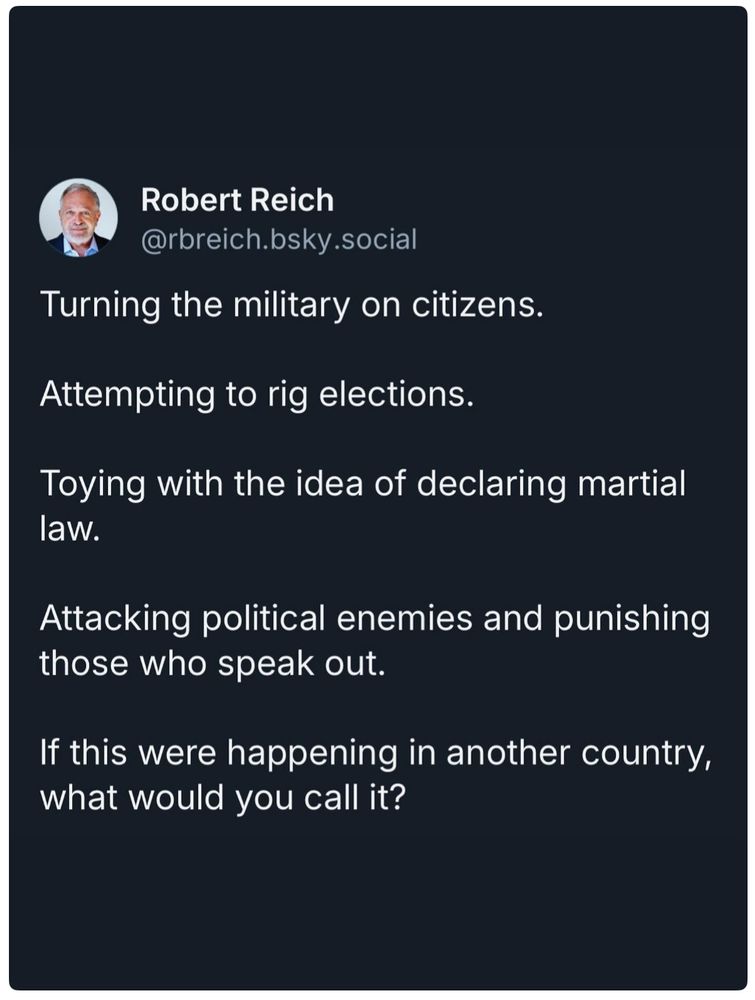The width and height of the screenshot is (755, 1000).
Task: Click the line 'Toying with the idea of declaring martial'
Action: 363,483
